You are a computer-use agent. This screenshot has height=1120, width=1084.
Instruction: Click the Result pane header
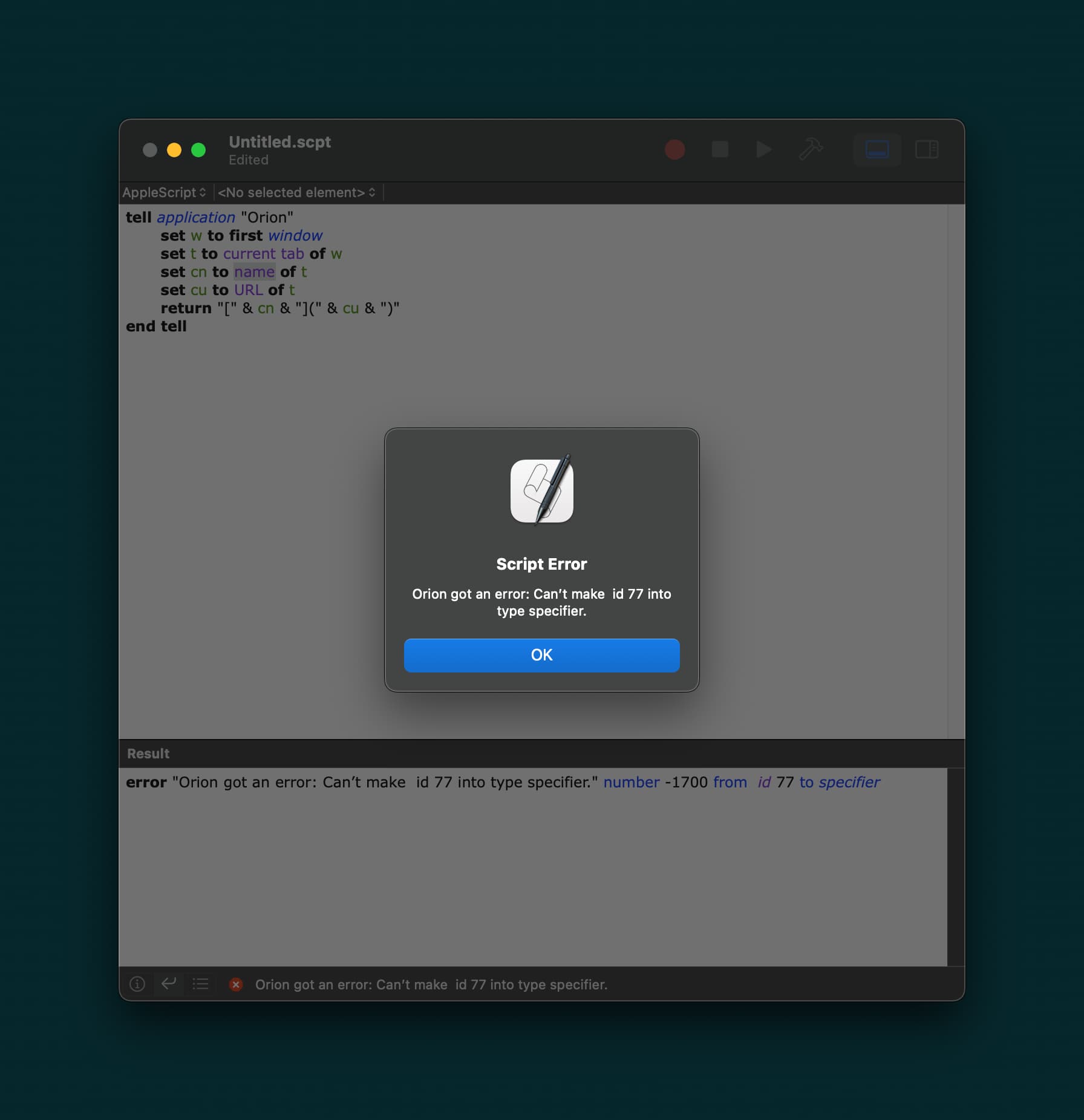pos(541,754)
